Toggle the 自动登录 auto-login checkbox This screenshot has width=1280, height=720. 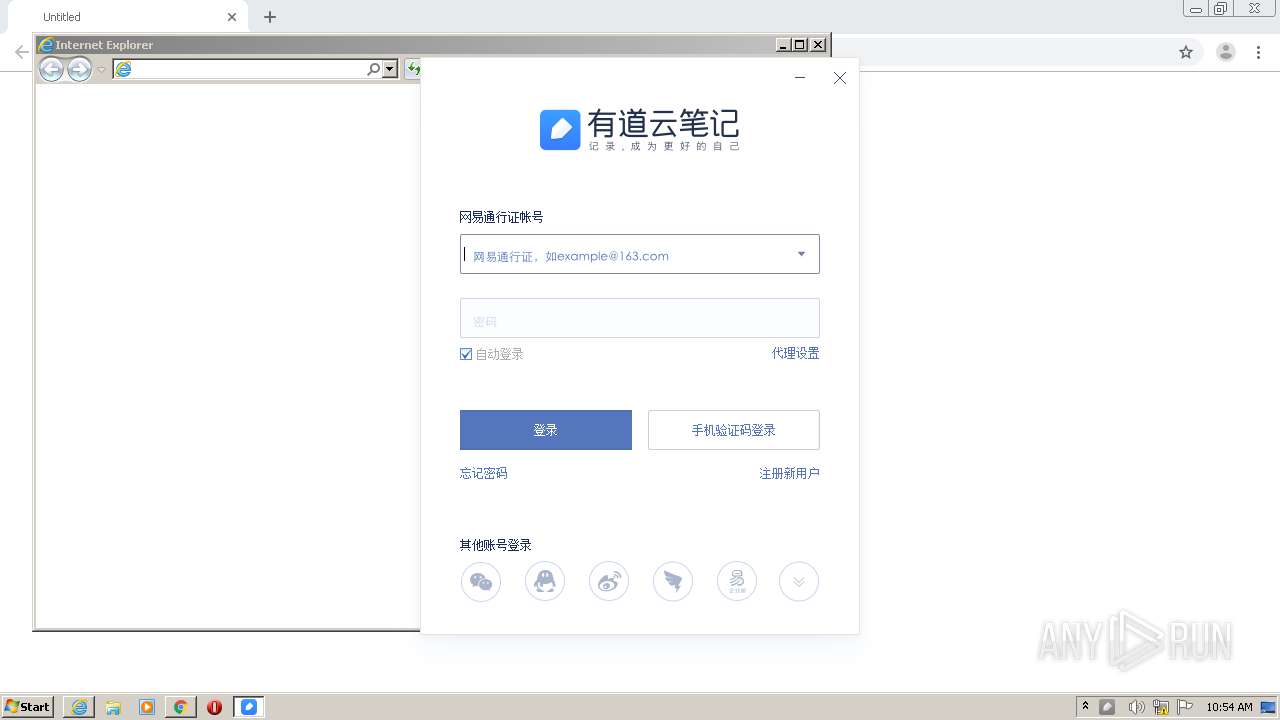(466, 354)
